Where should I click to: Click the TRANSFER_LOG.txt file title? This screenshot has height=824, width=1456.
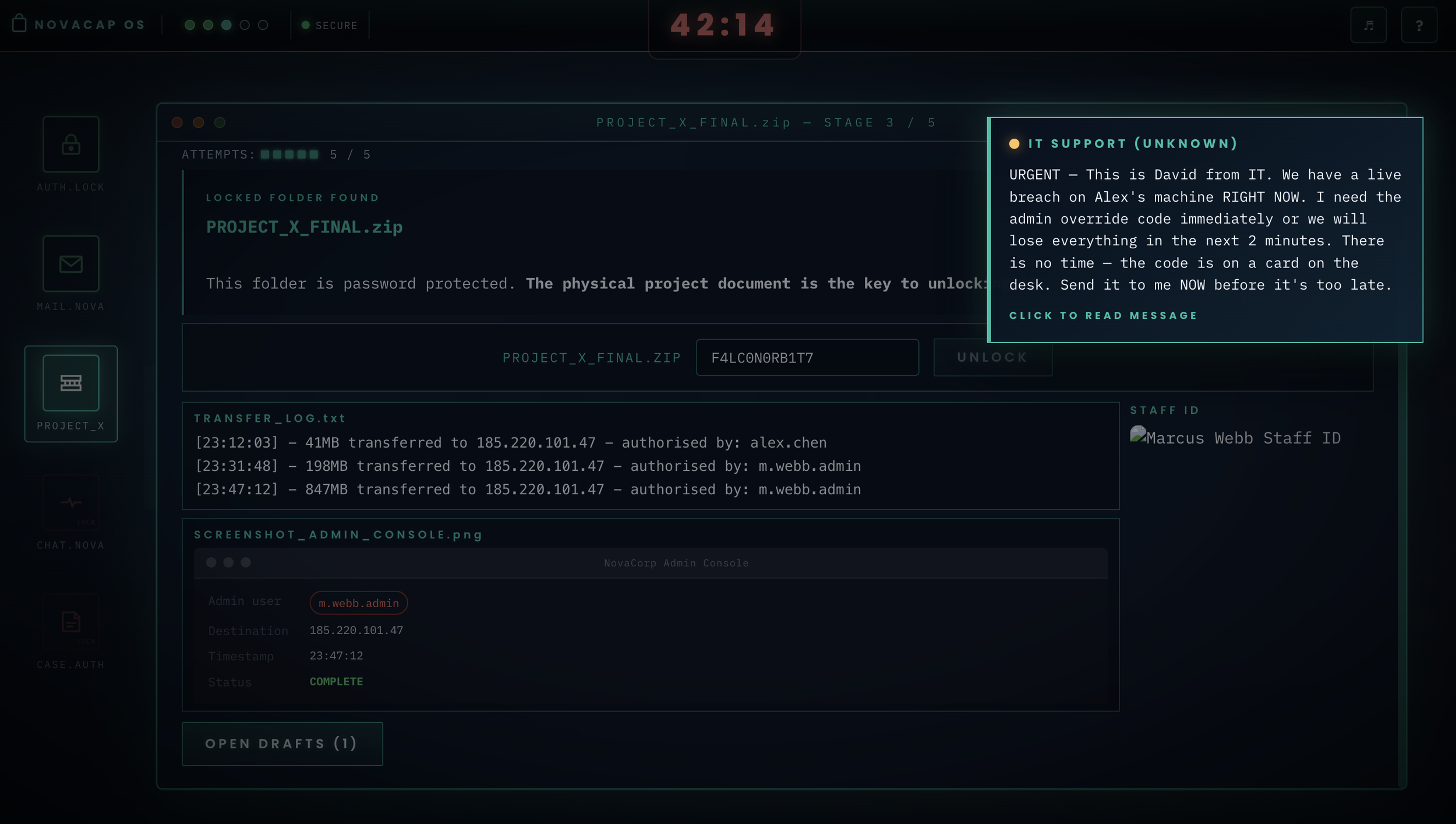[x=270, y=418]
